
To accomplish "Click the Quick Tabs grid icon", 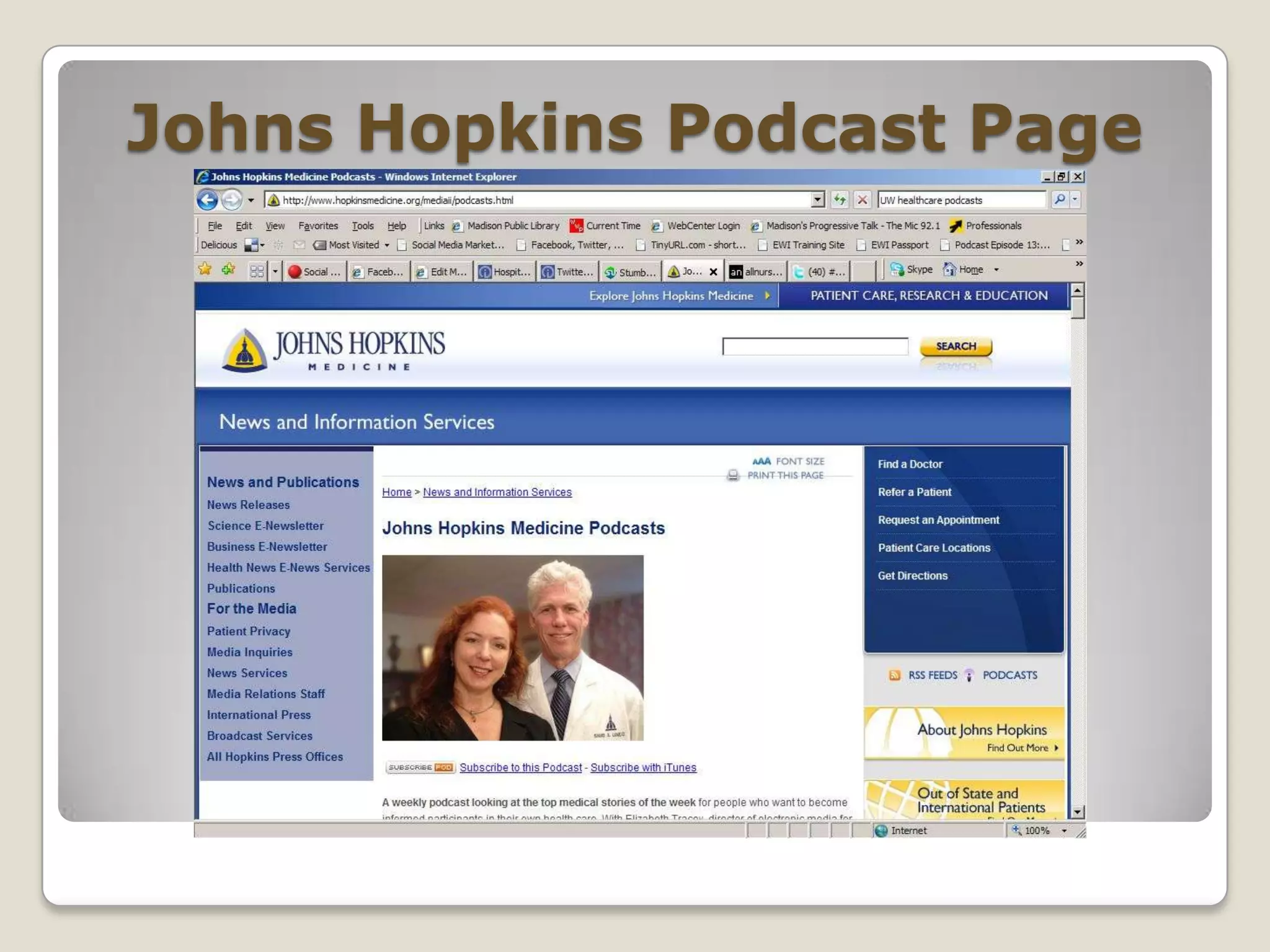I will coord(257,271).
